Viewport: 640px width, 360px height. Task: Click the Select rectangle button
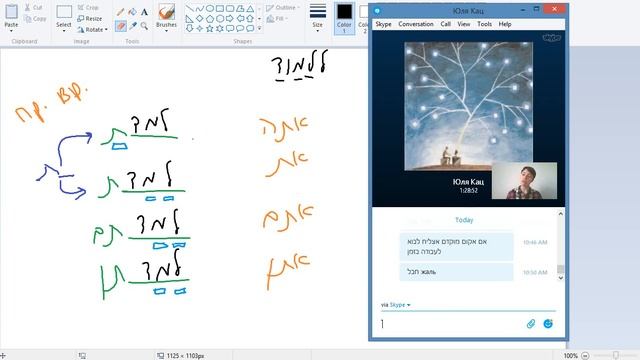point(64,12)
